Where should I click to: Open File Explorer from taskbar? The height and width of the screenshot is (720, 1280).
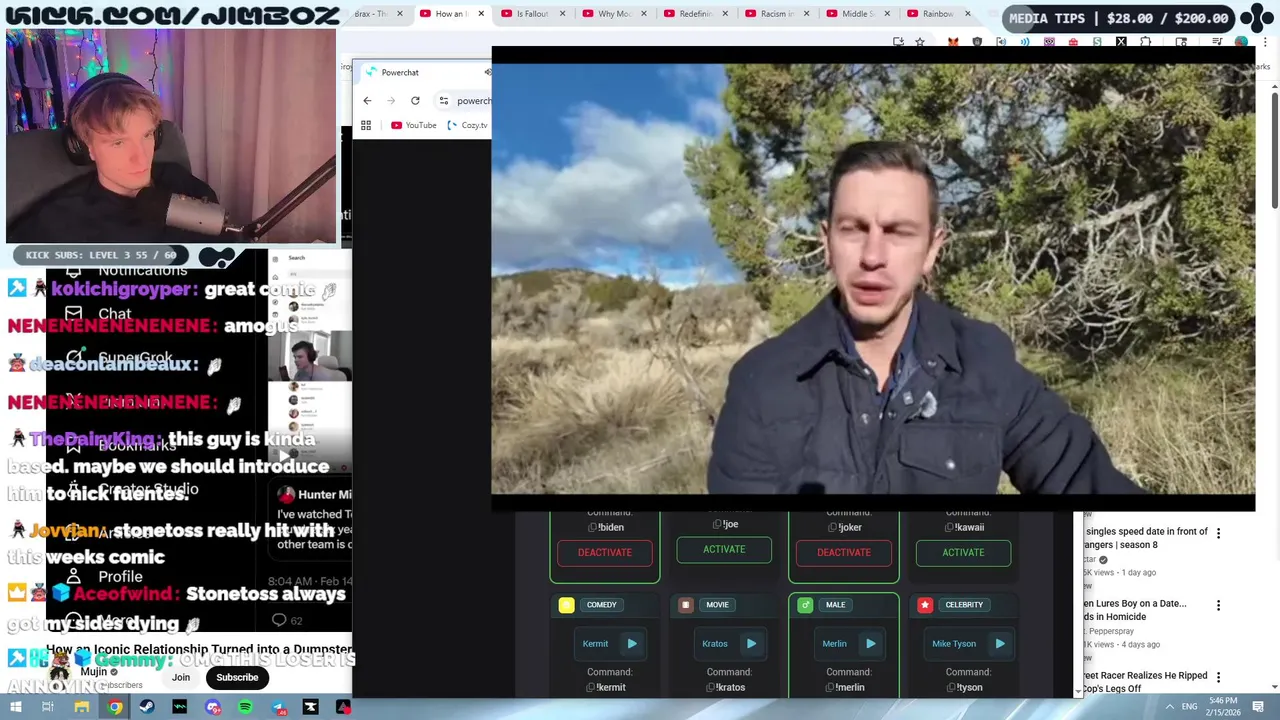(x=81, y=707)
